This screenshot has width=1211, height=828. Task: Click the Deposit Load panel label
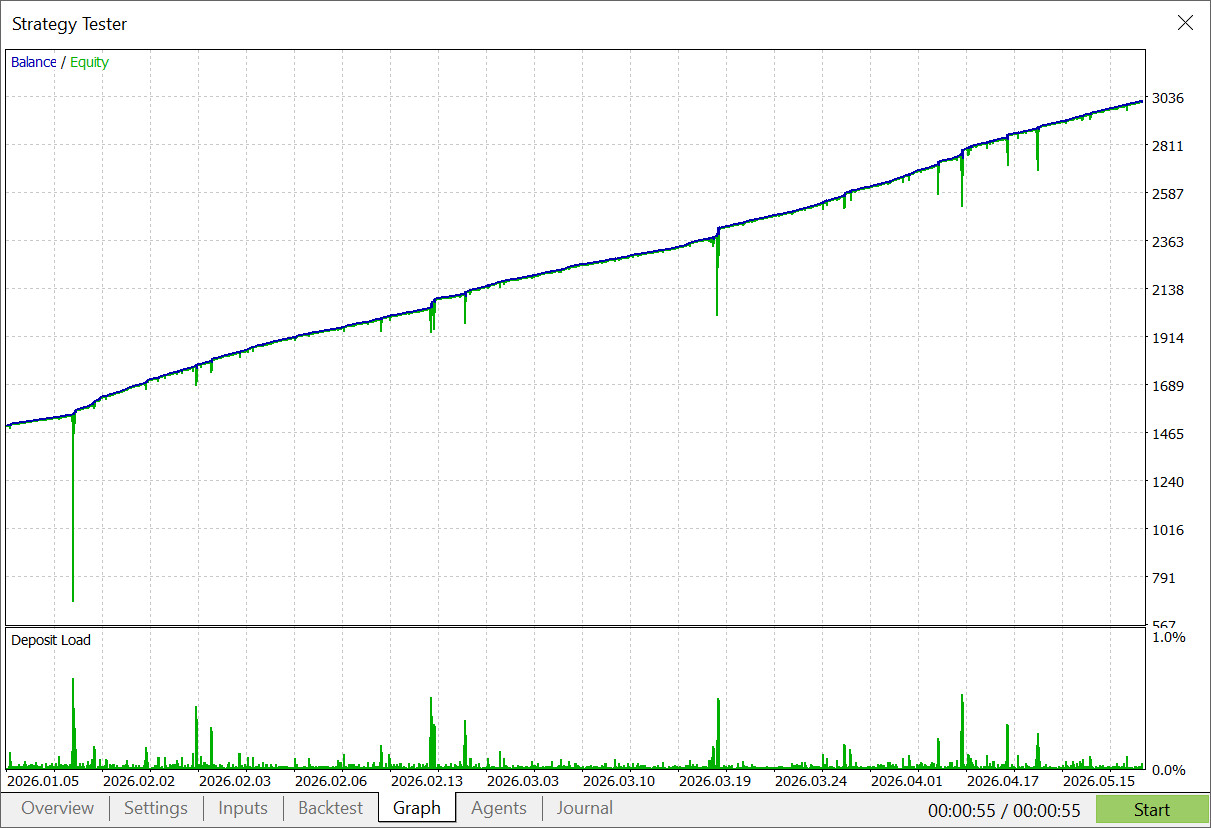click(51, 640)
